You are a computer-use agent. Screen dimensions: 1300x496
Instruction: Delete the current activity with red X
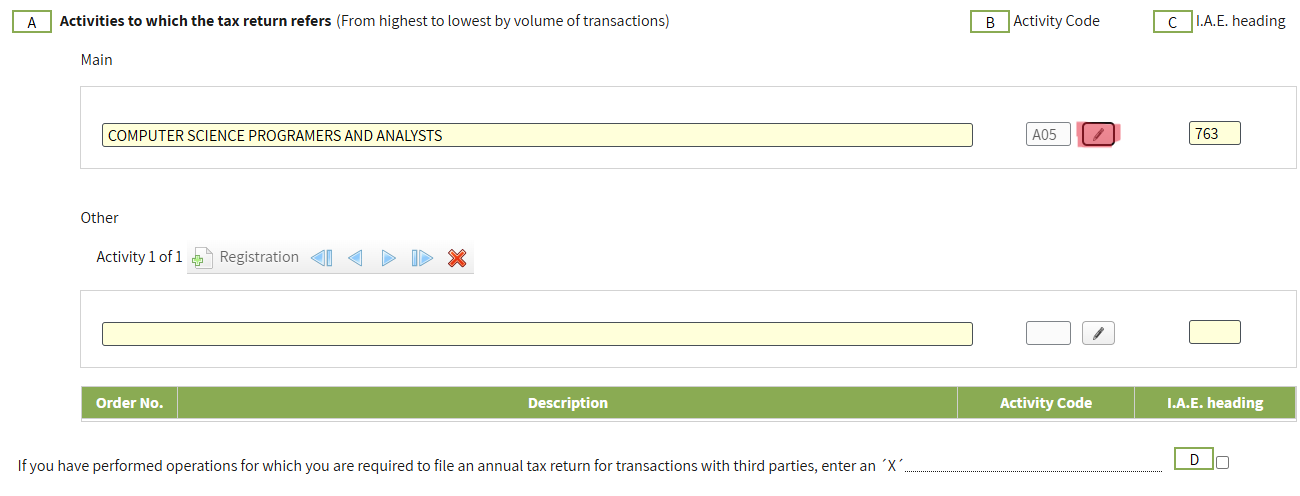pos(457,258)
